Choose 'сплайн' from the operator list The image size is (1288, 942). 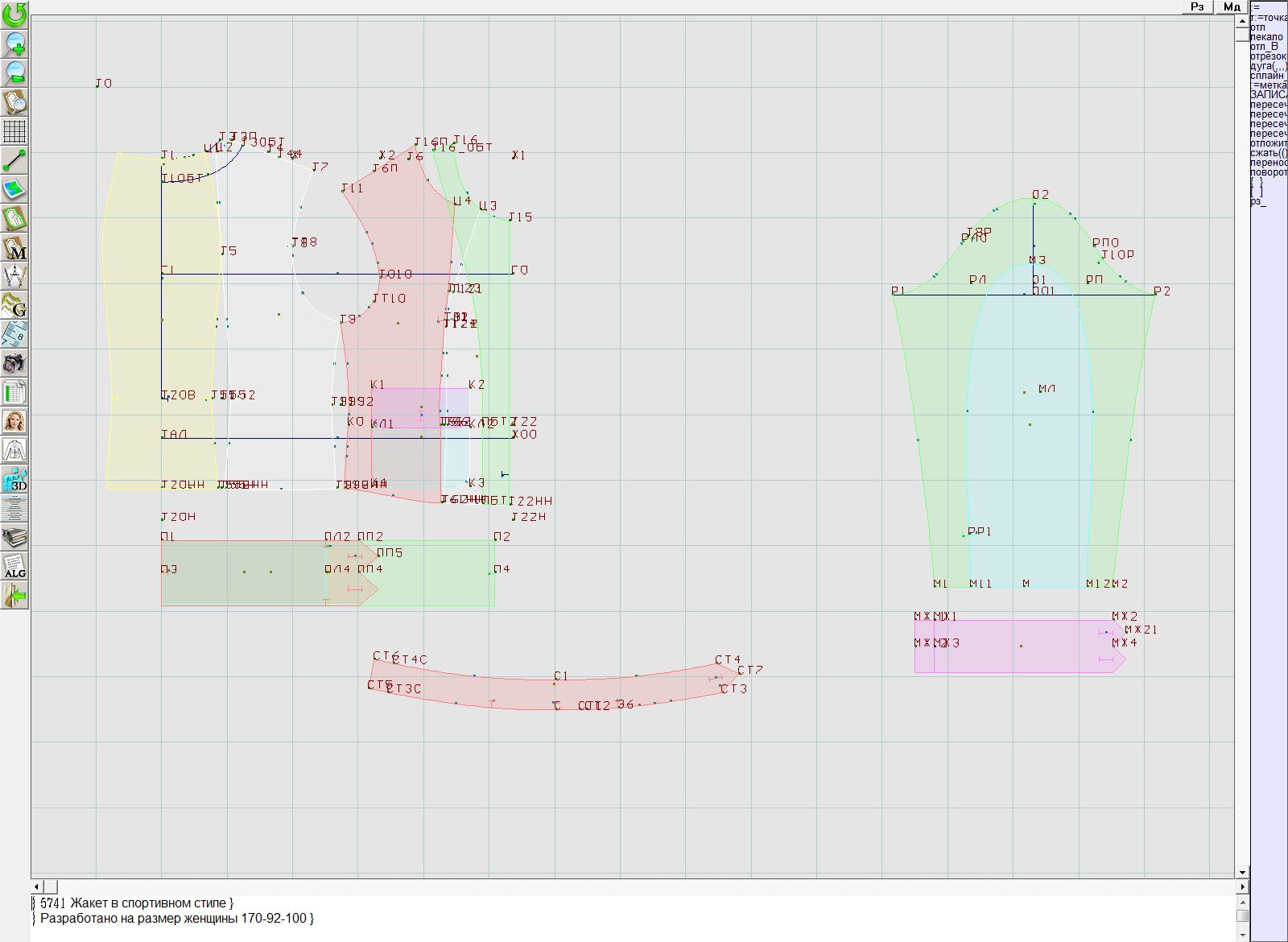point(1267,76)
